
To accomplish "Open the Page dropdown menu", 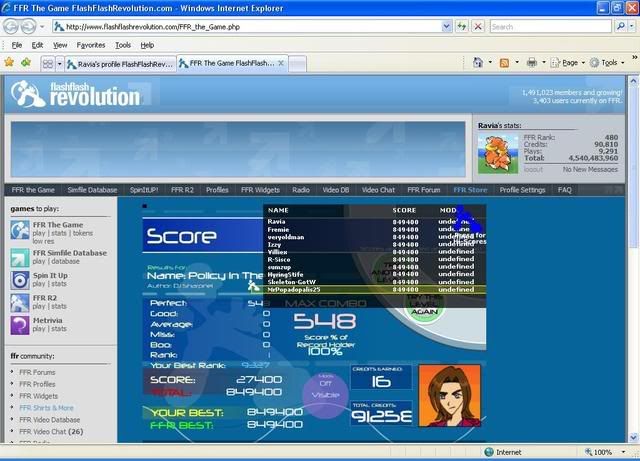I will (x=567, y=63).
